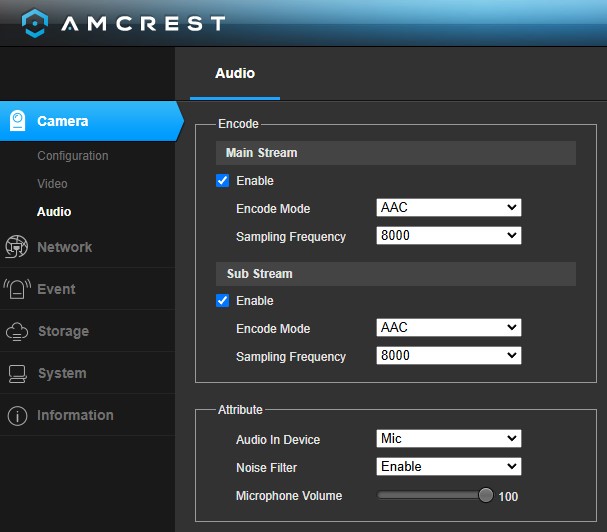This screenshot has width=607, height=532.
Task: Open the System menu section
Action: click(x=87, y=373)
